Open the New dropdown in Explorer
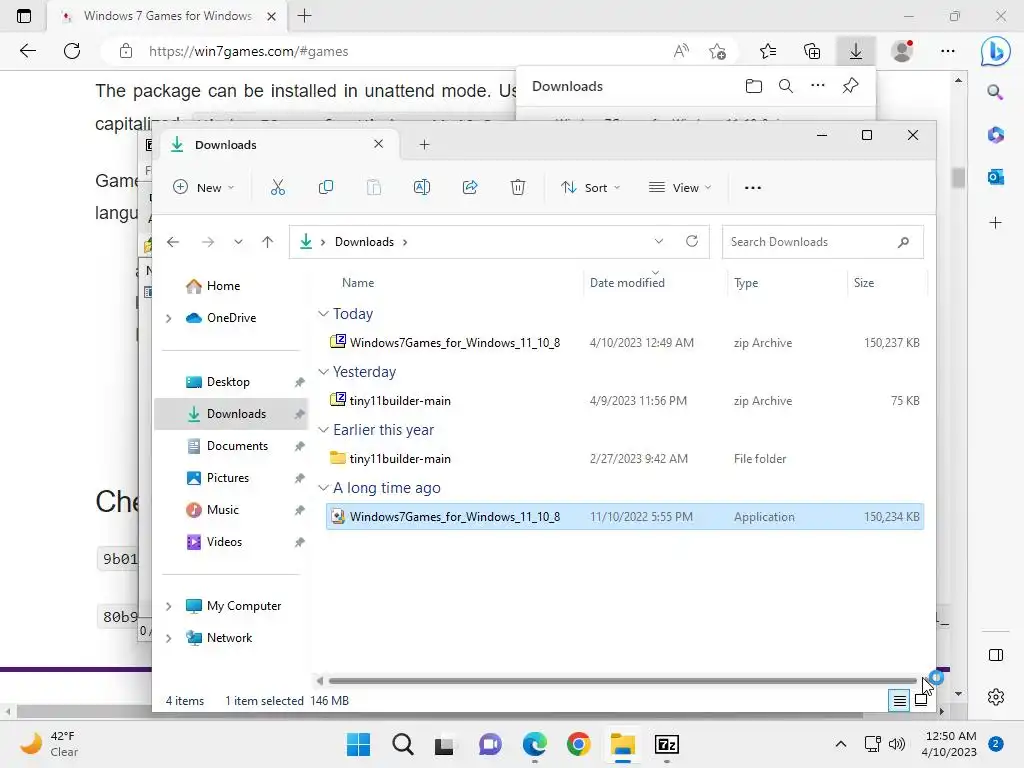This screenshot has width=1024, height=768. [203, 187]
